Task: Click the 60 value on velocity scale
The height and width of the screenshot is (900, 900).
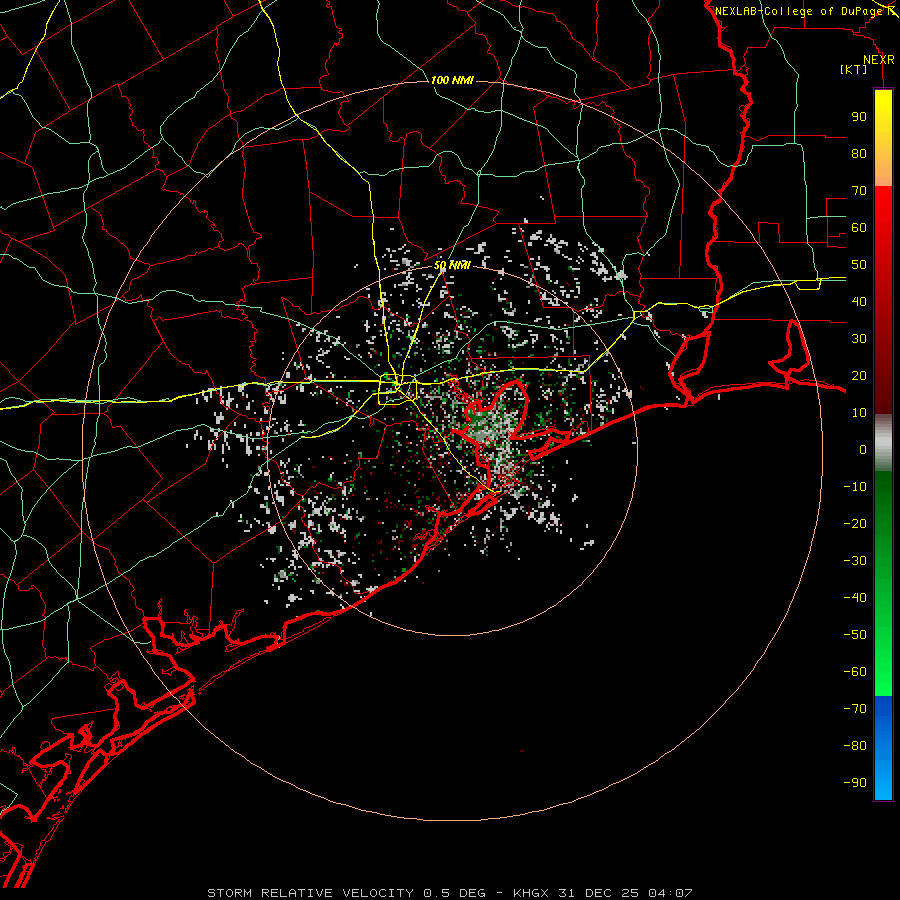Action: pos(859,227)
